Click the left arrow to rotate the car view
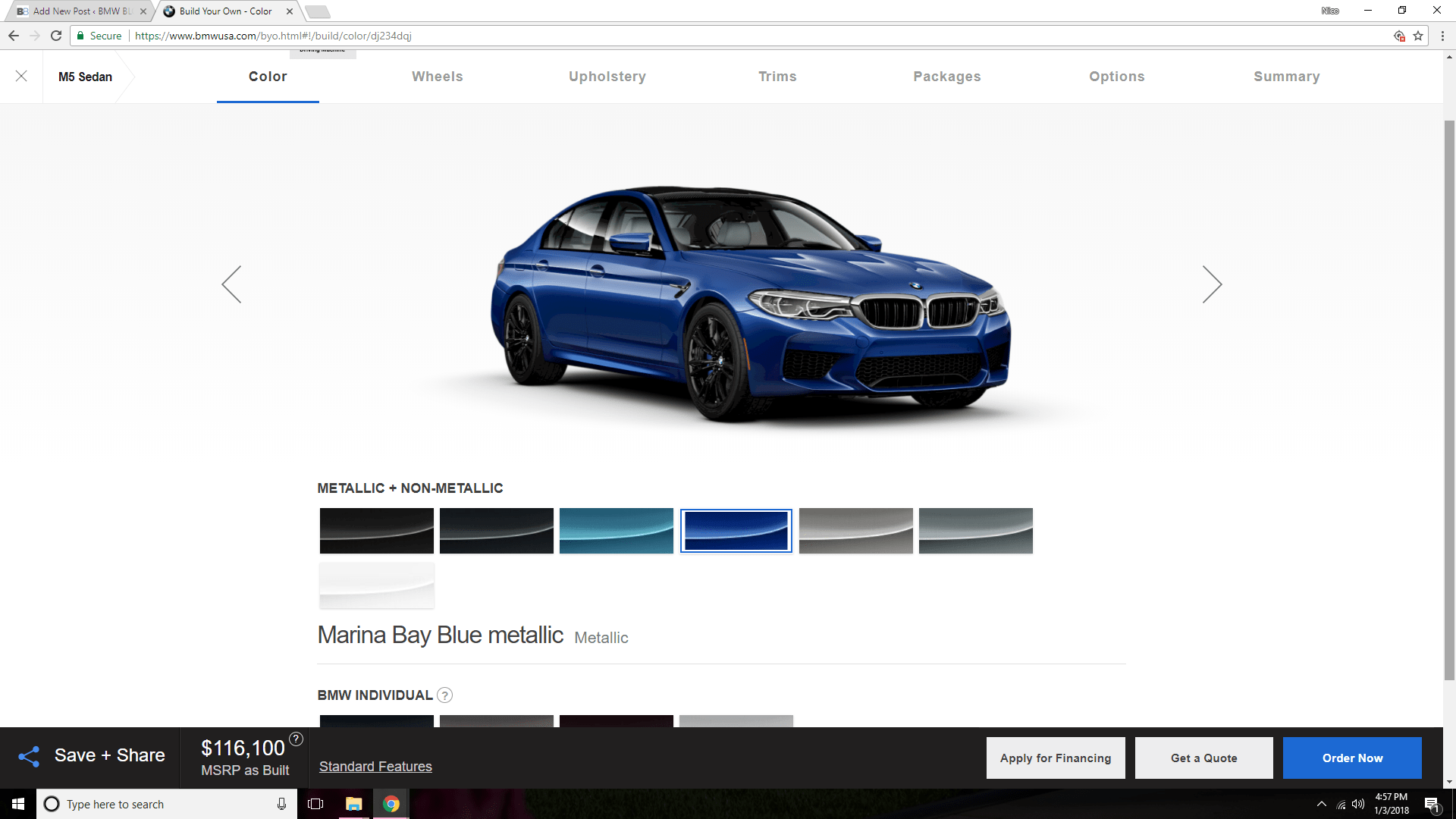The height and width of the screenshot is (819, 1456). [x=232, y=284]
